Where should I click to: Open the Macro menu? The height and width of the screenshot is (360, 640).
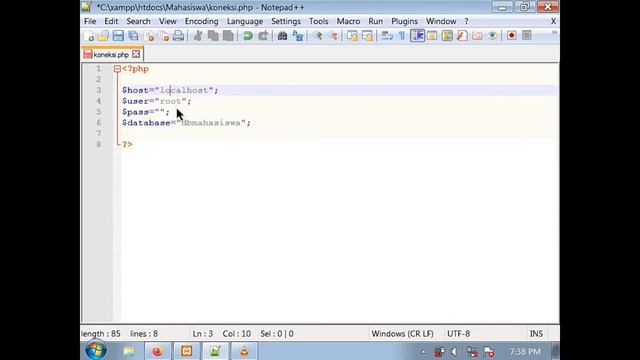(x=348, y=21)
